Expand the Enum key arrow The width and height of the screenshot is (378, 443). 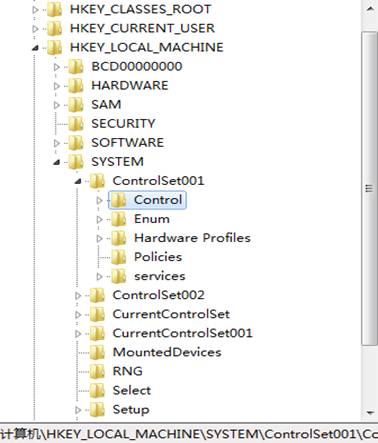[x=99, y=219]
